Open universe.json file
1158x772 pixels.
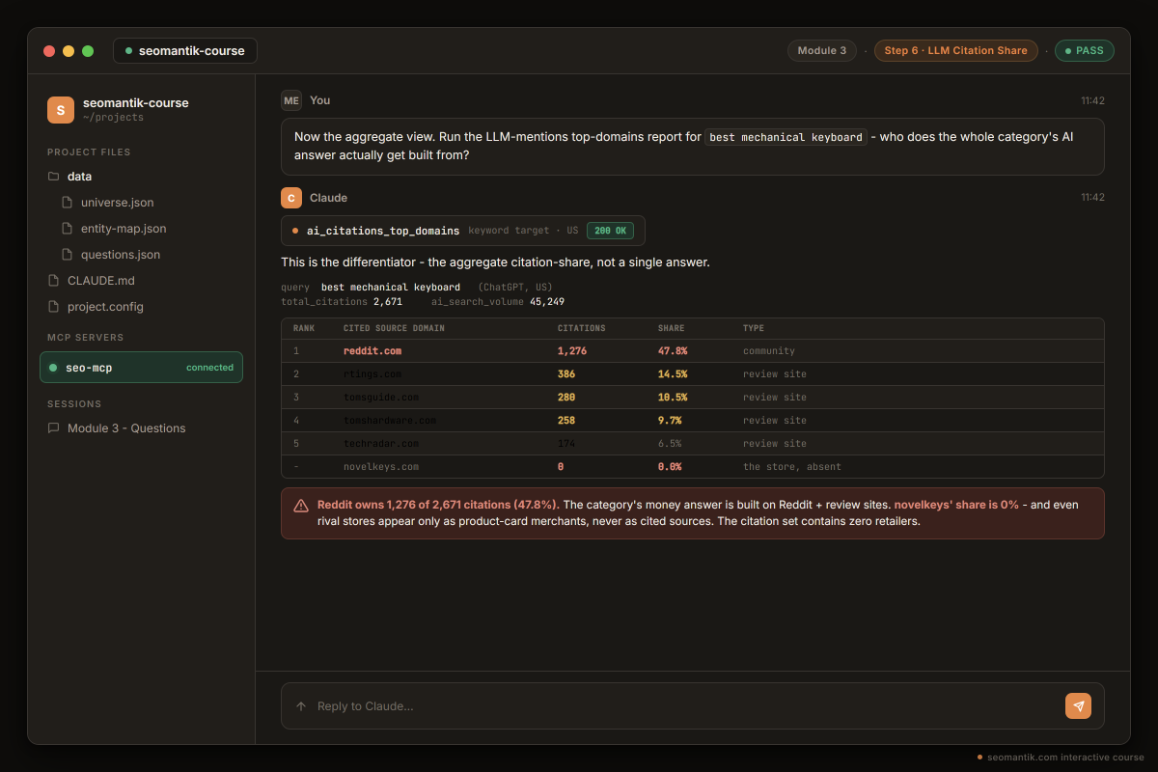pyautogui.click(x=117, y=202)
